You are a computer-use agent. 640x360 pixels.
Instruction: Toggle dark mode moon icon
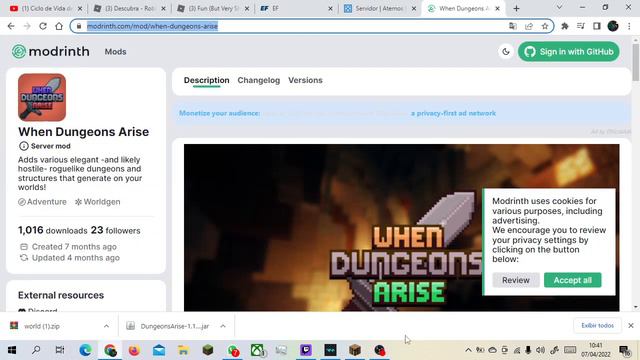(506, 52)
